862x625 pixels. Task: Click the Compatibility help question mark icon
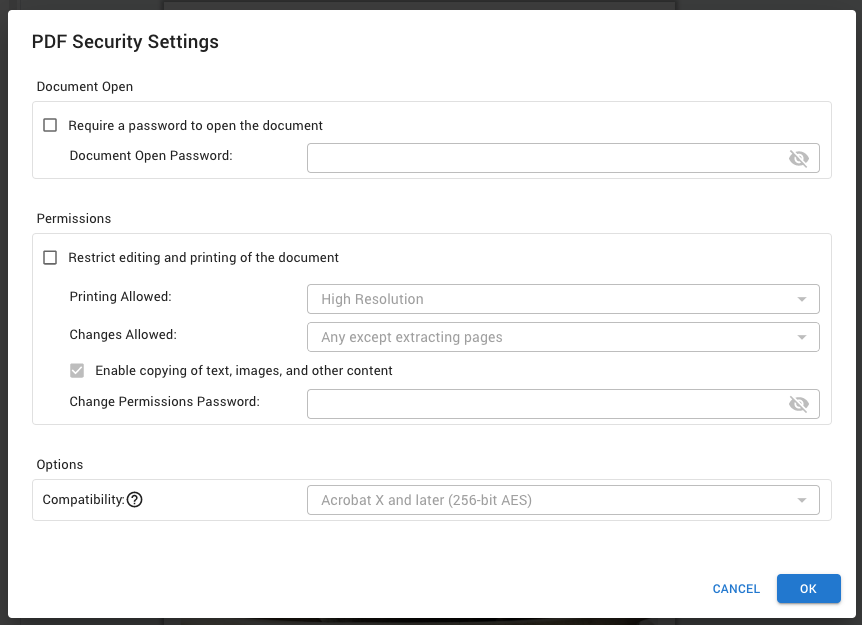(135, 500)
